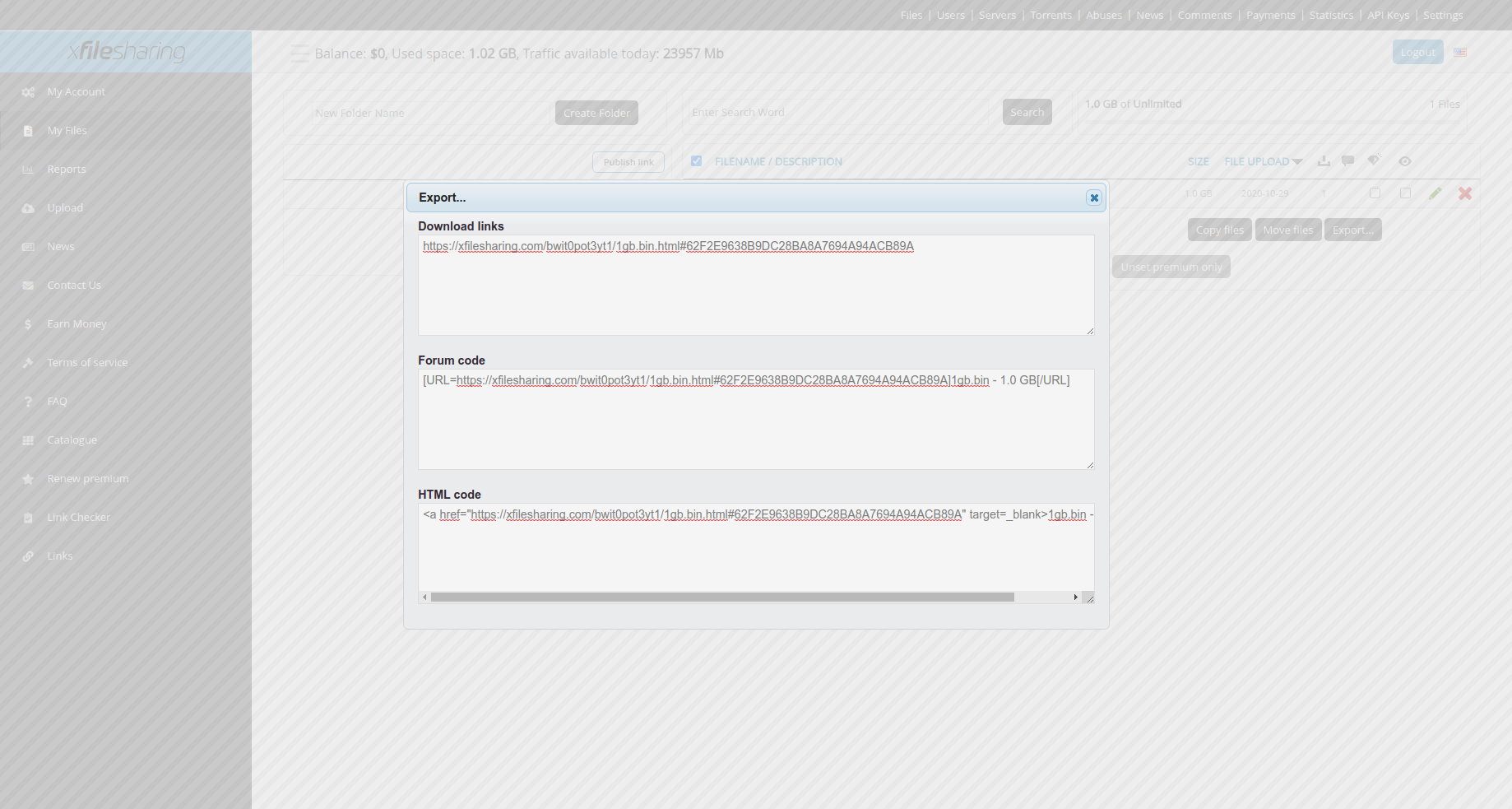The image size is (1512, 809).
Task: Click the downloads column icon
Action: [1324, 161]
